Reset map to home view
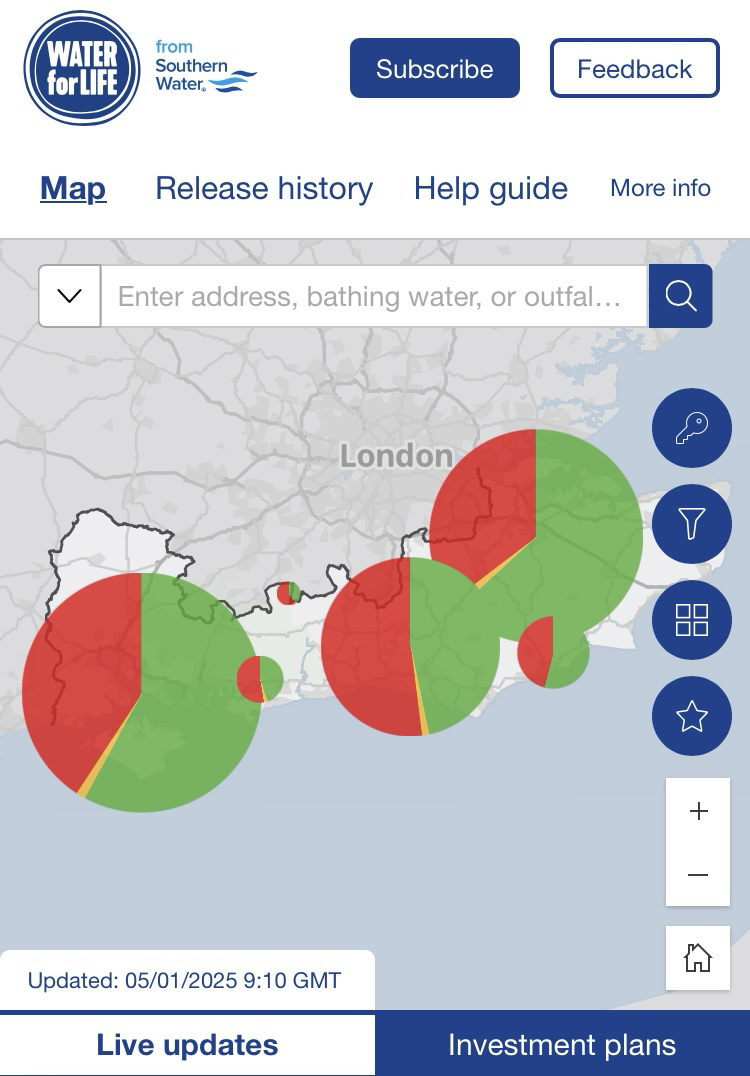Screen dimensions: 750x1076 point(698,958)
